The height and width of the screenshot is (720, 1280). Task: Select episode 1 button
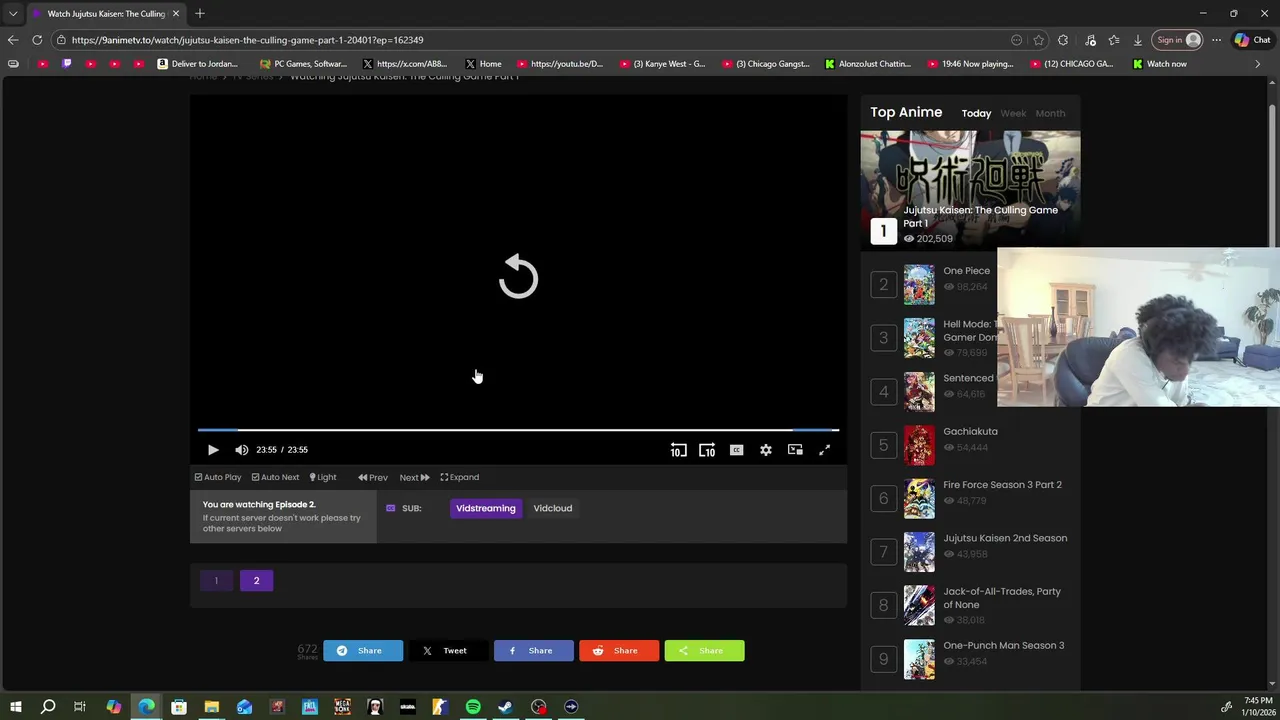(216, 581)
